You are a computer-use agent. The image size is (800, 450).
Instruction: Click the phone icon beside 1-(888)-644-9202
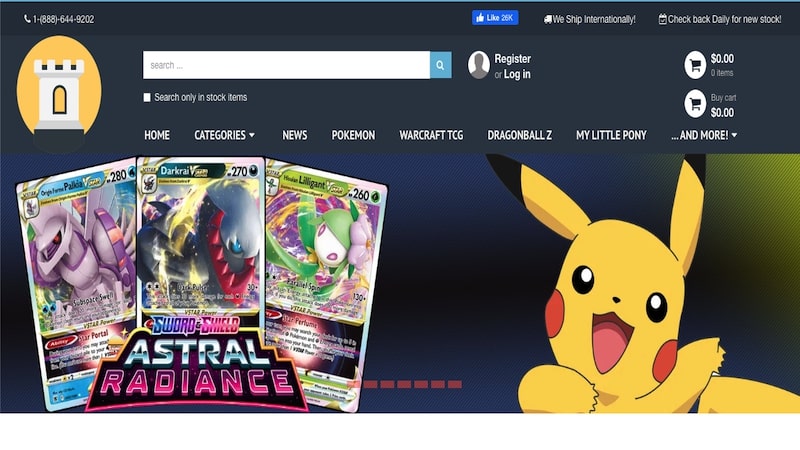click(27, 19)
